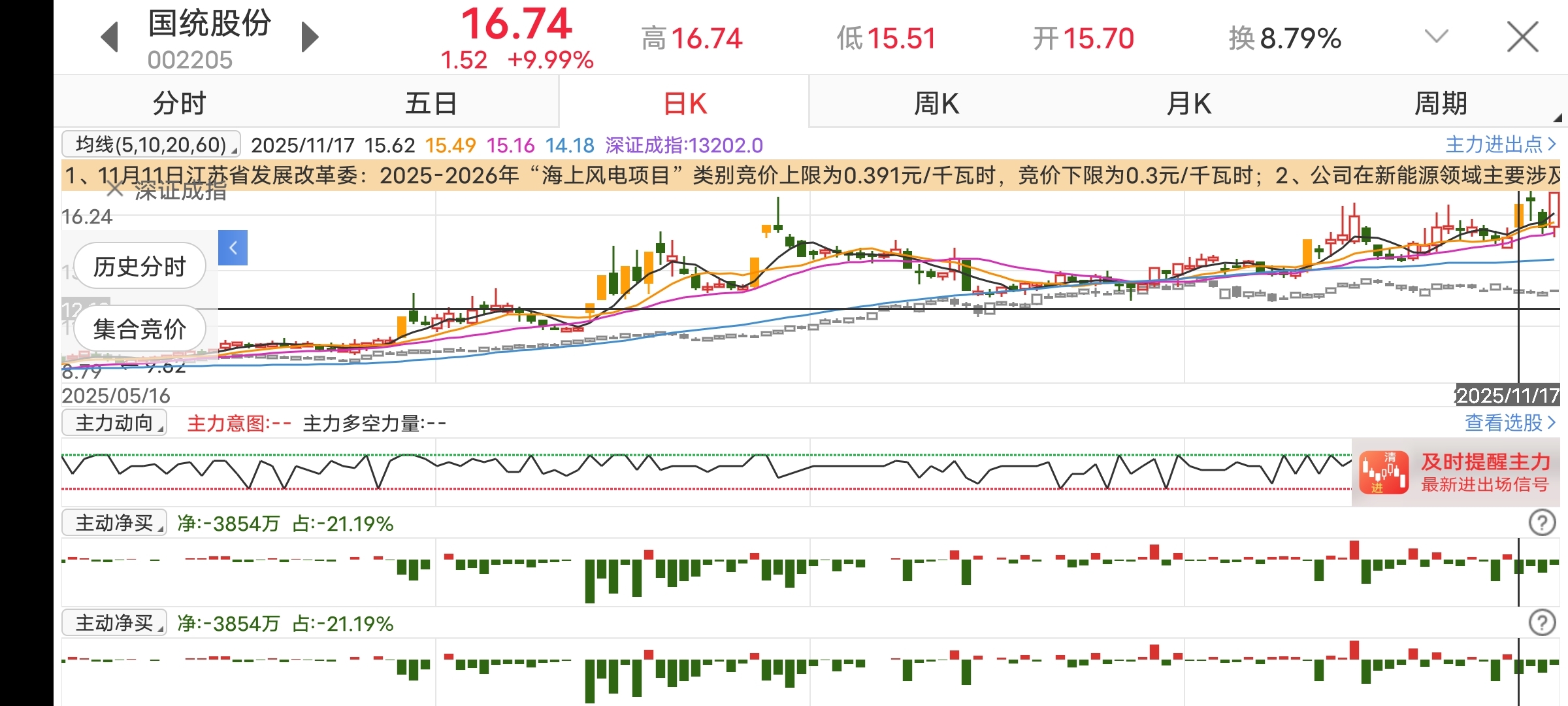The width and height of the screenshot is (1568, 706).
Task: Open help for second 主动净买 indicator
Action: coord(1542,623)
